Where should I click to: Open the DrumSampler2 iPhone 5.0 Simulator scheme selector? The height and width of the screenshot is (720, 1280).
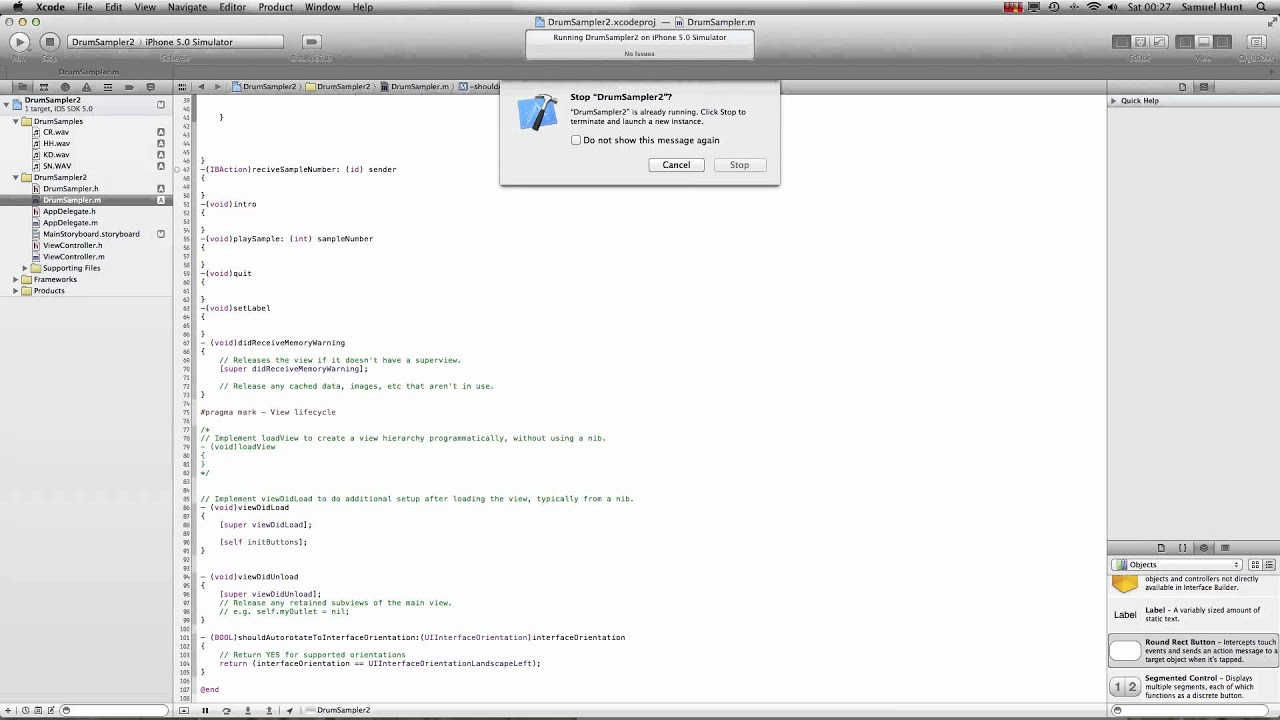coord(176,42)
